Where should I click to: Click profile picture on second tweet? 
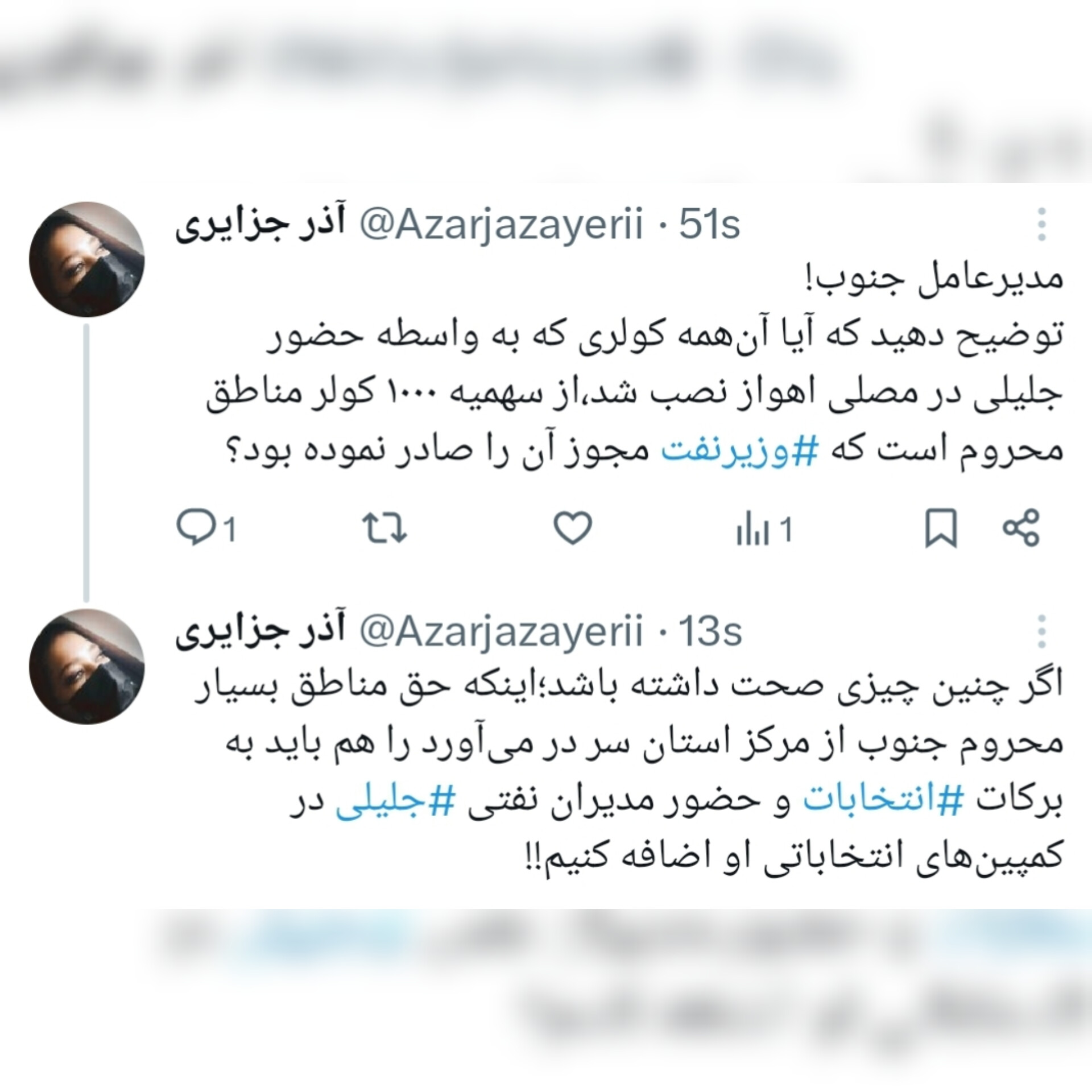click(87, 666)
